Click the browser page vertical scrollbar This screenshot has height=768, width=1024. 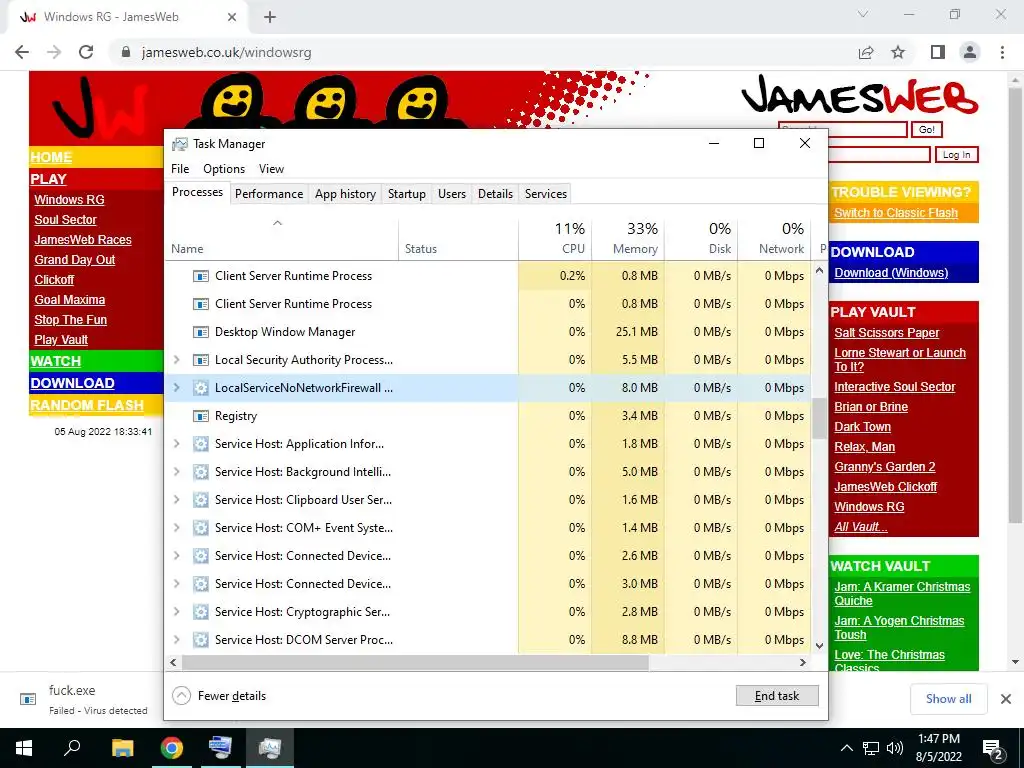point(1015,307)
